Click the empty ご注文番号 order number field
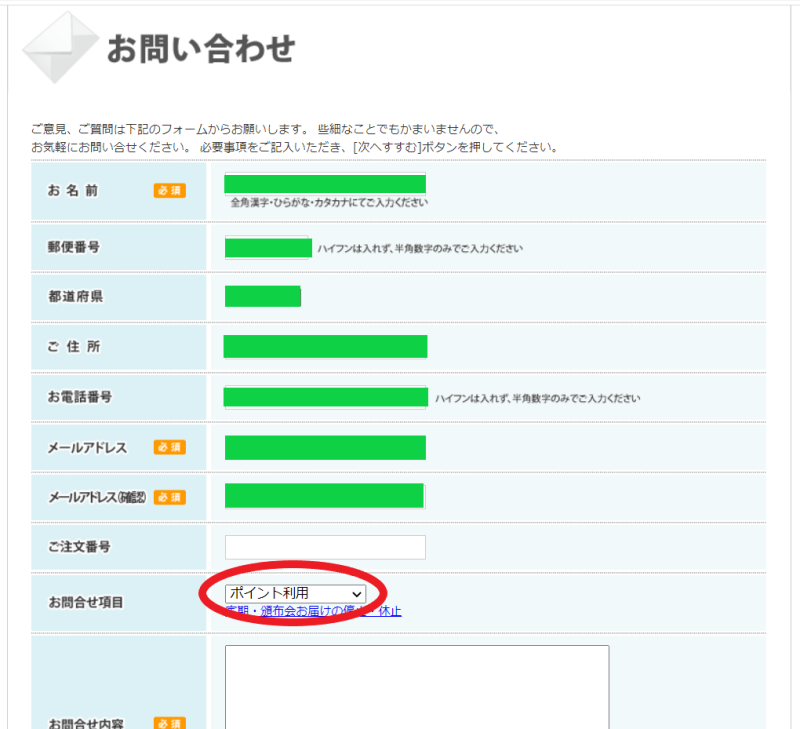The image size is (800, 729). point(325,547)
